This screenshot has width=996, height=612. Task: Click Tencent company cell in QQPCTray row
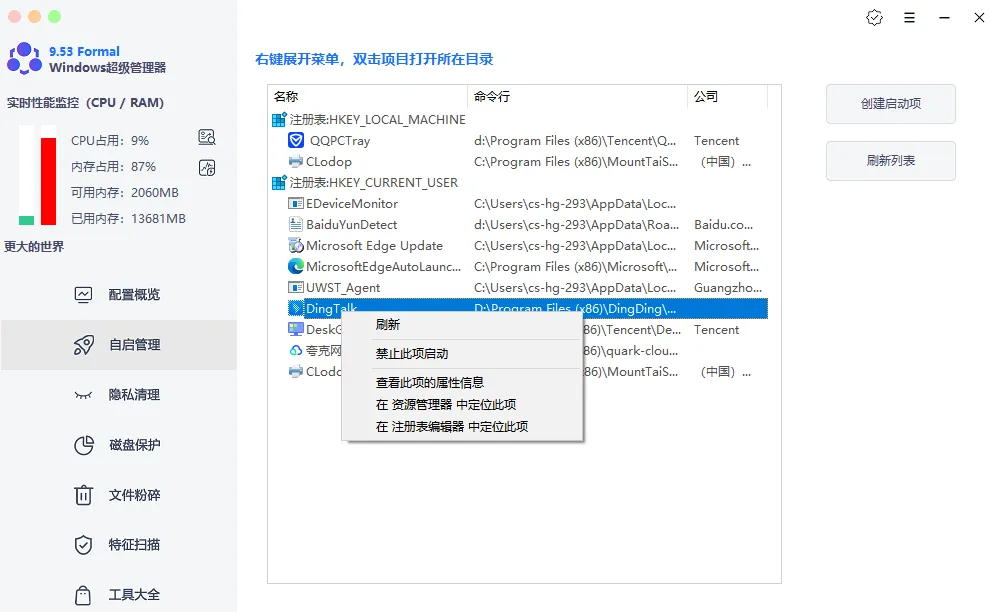click(717, 140)
